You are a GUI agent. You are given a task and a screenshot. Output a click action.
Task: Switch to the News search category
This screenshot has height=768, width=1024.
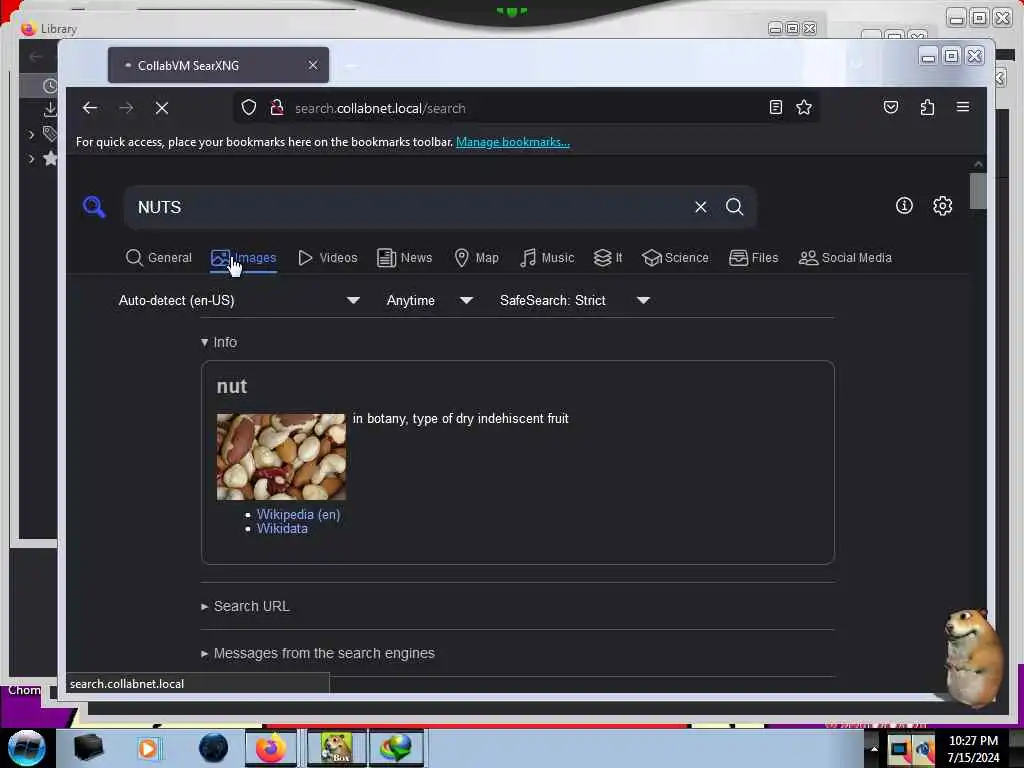(405, 258)
